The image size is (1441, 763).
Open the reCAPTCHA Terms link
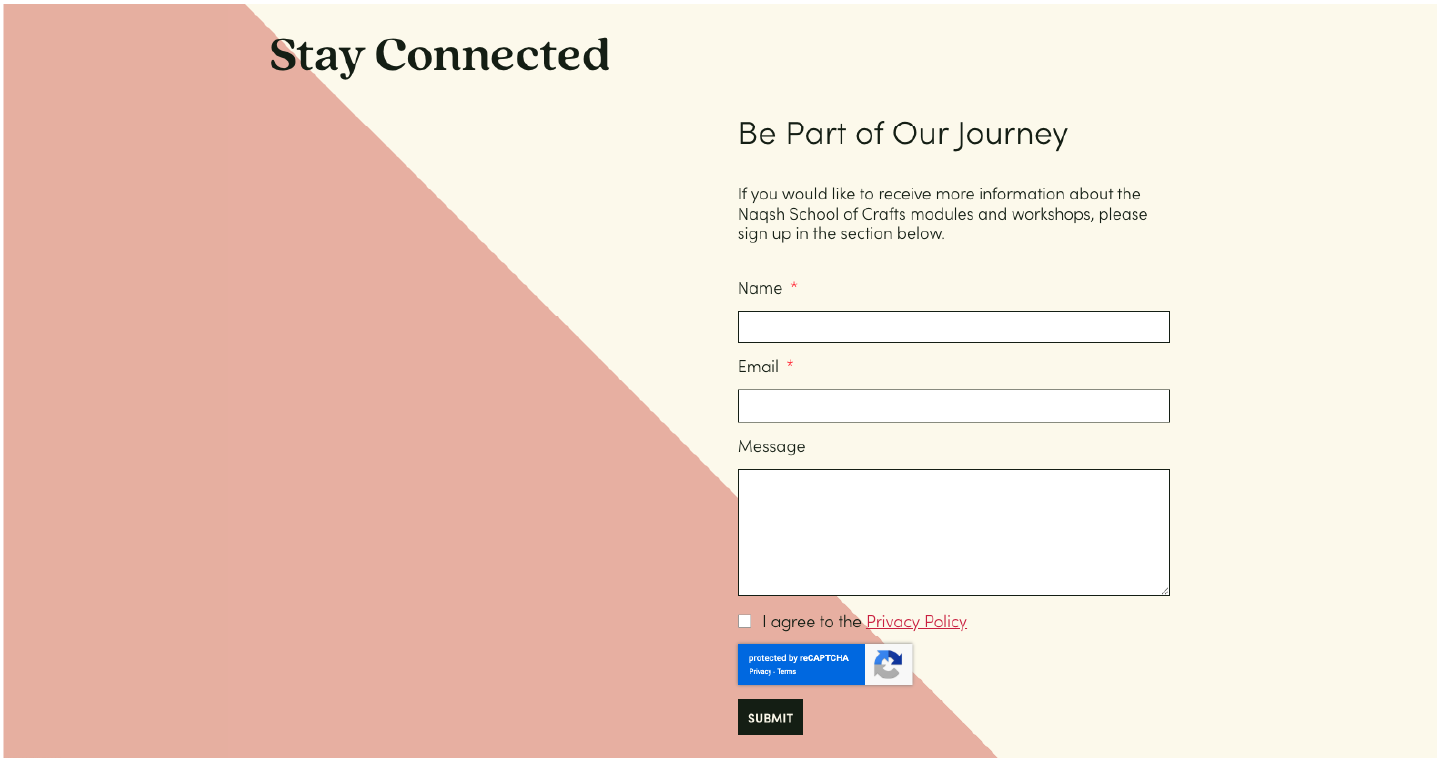787,672
